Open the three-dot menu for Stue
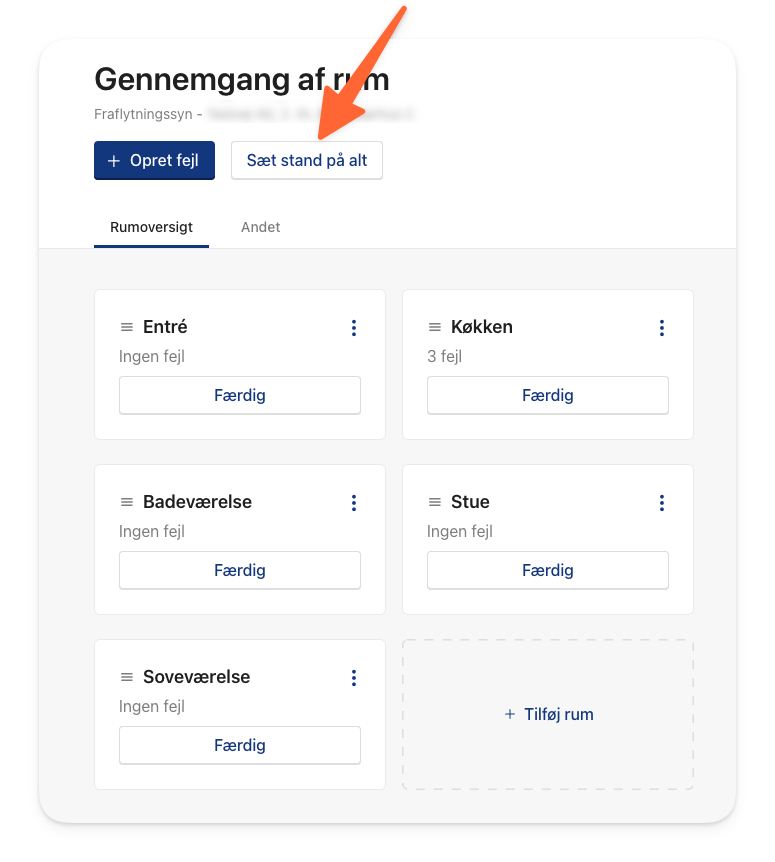 662,502
